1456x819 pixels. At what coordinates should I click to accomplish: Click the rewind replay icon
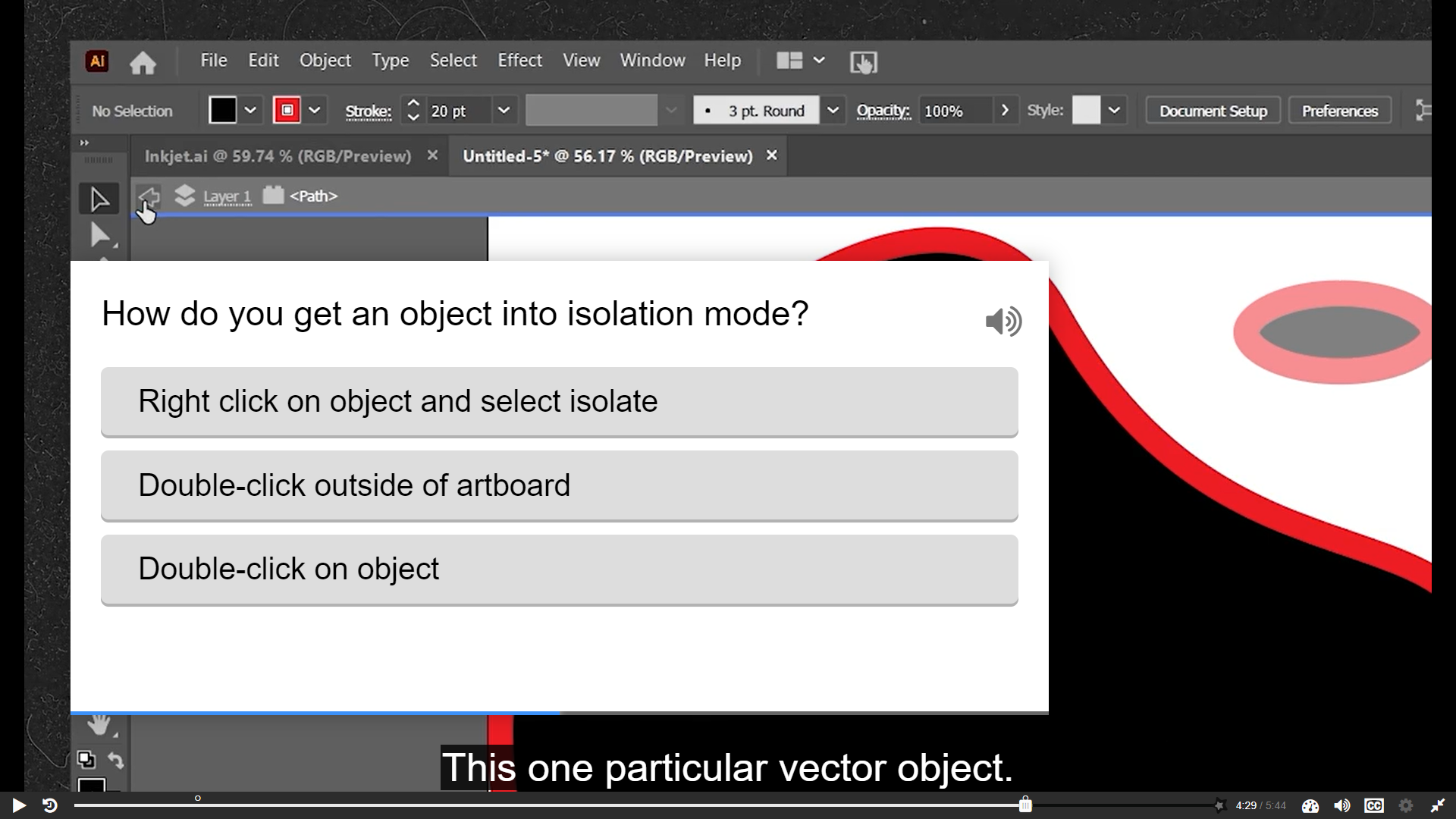click(x=50, y=805)
